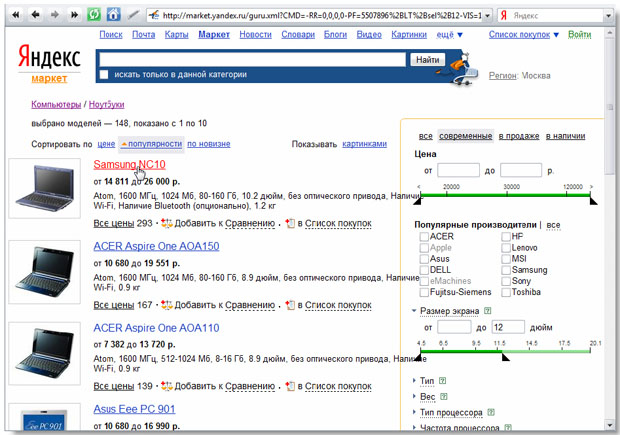Click the price 'от' input field
The height and width of the screenshot is (435, 620).
tap(458, 170)
